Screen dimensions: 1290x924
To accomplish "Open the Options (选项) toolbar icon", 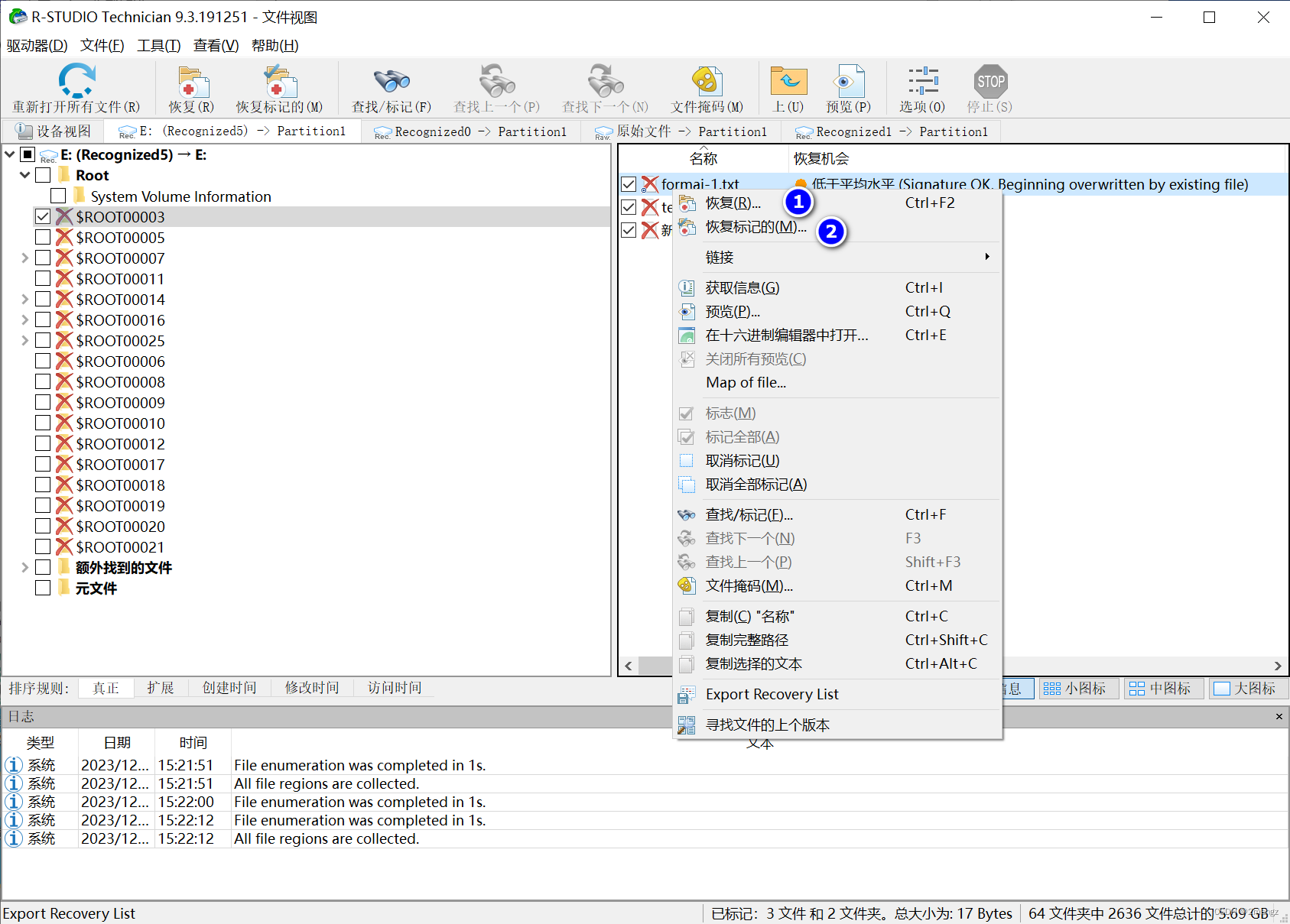I will coord(923,81).
